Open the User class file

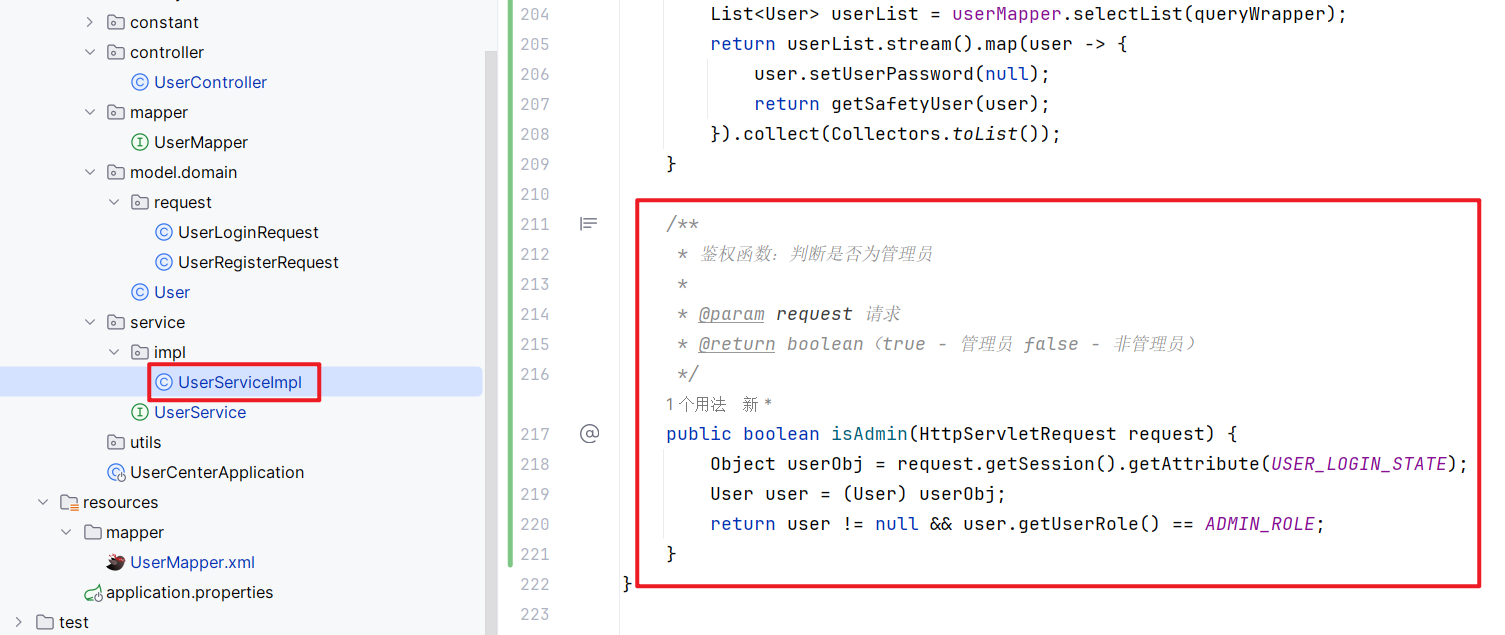[171, 292]
